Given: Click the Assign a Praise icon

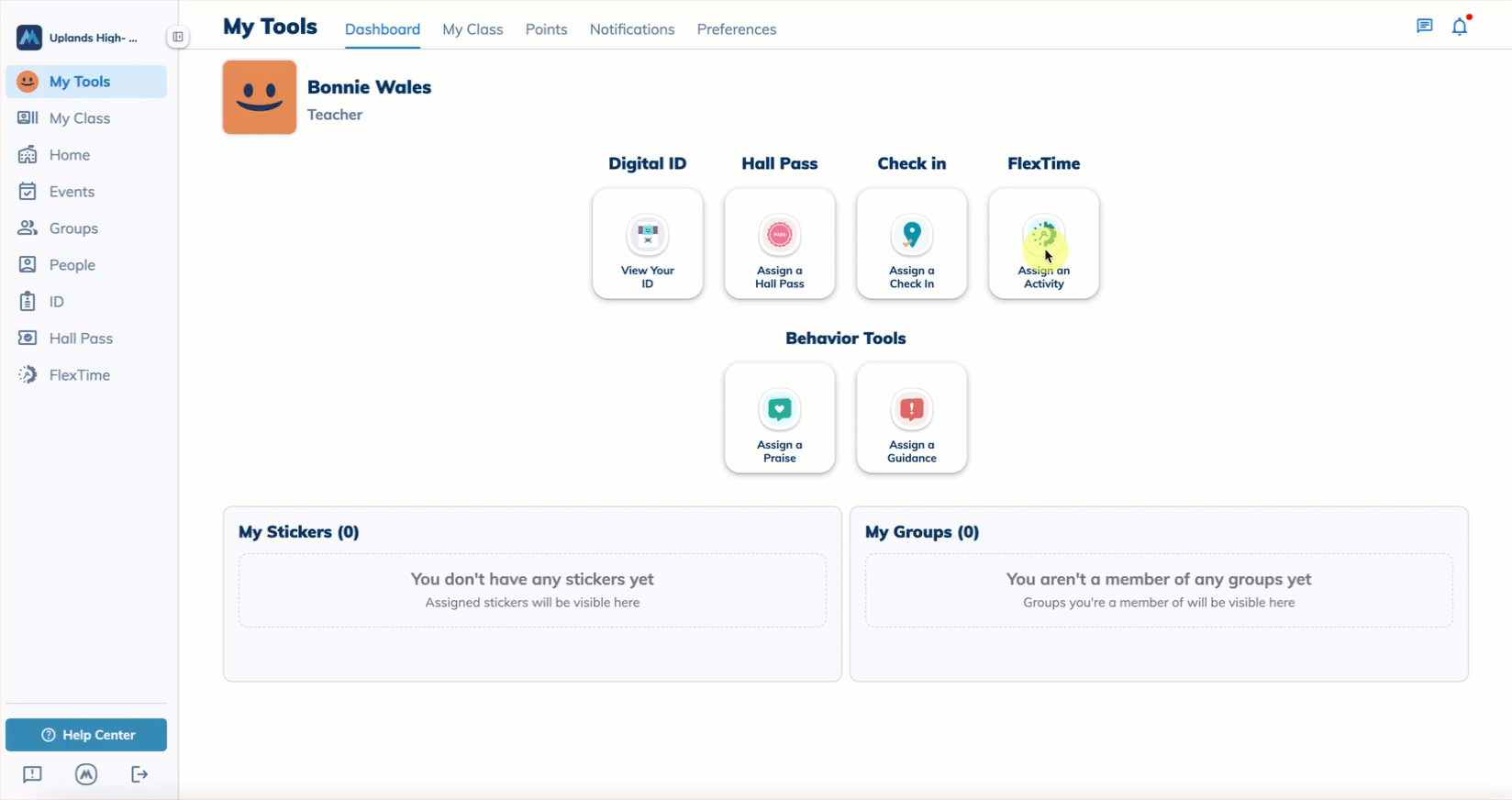Looking at the screenshot, I should 779,410.
